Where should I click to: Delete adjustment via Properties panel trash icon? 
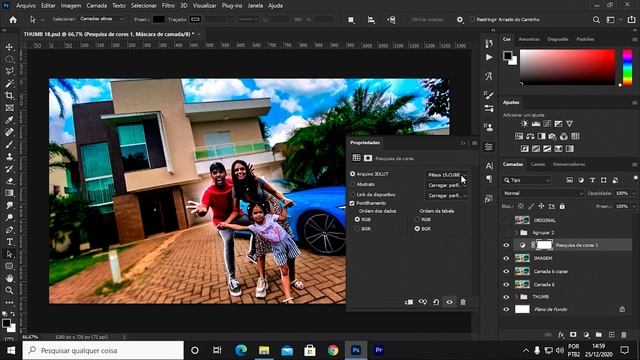pos(463,302)
